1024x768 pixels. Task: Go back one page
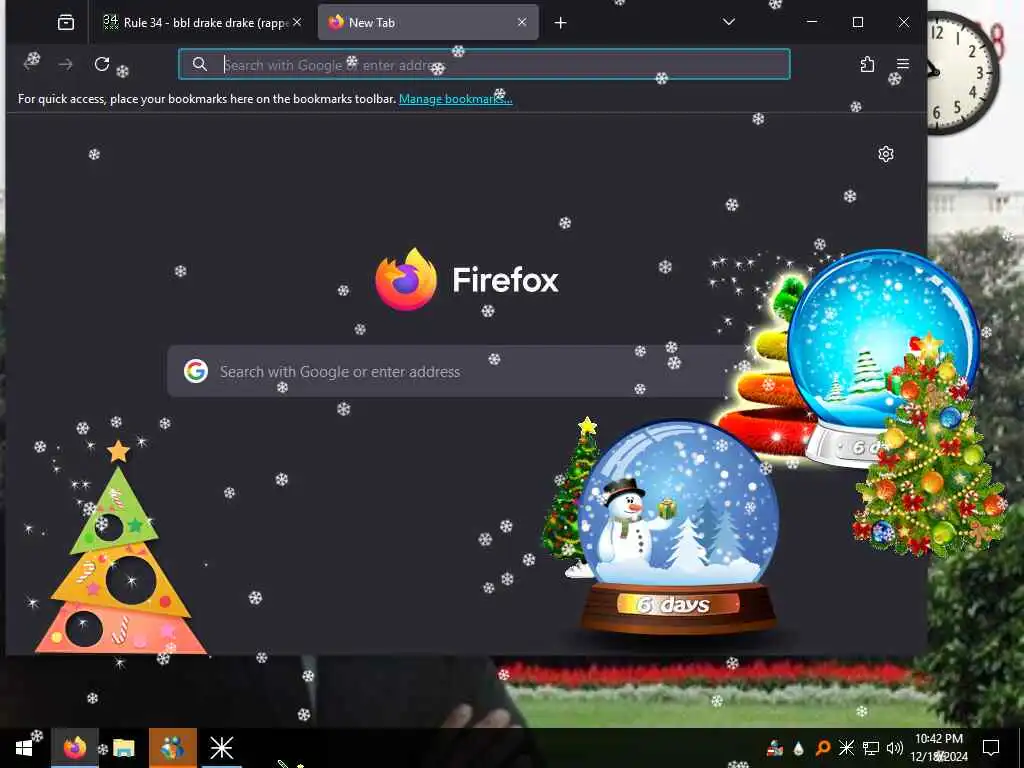coord(31,63)
